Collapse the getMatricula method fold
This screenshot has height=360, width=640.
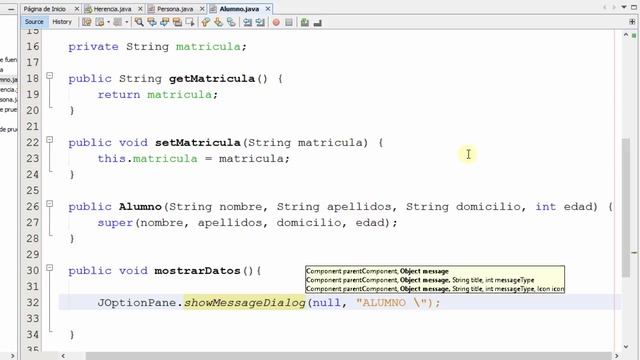tap(49, 76)
